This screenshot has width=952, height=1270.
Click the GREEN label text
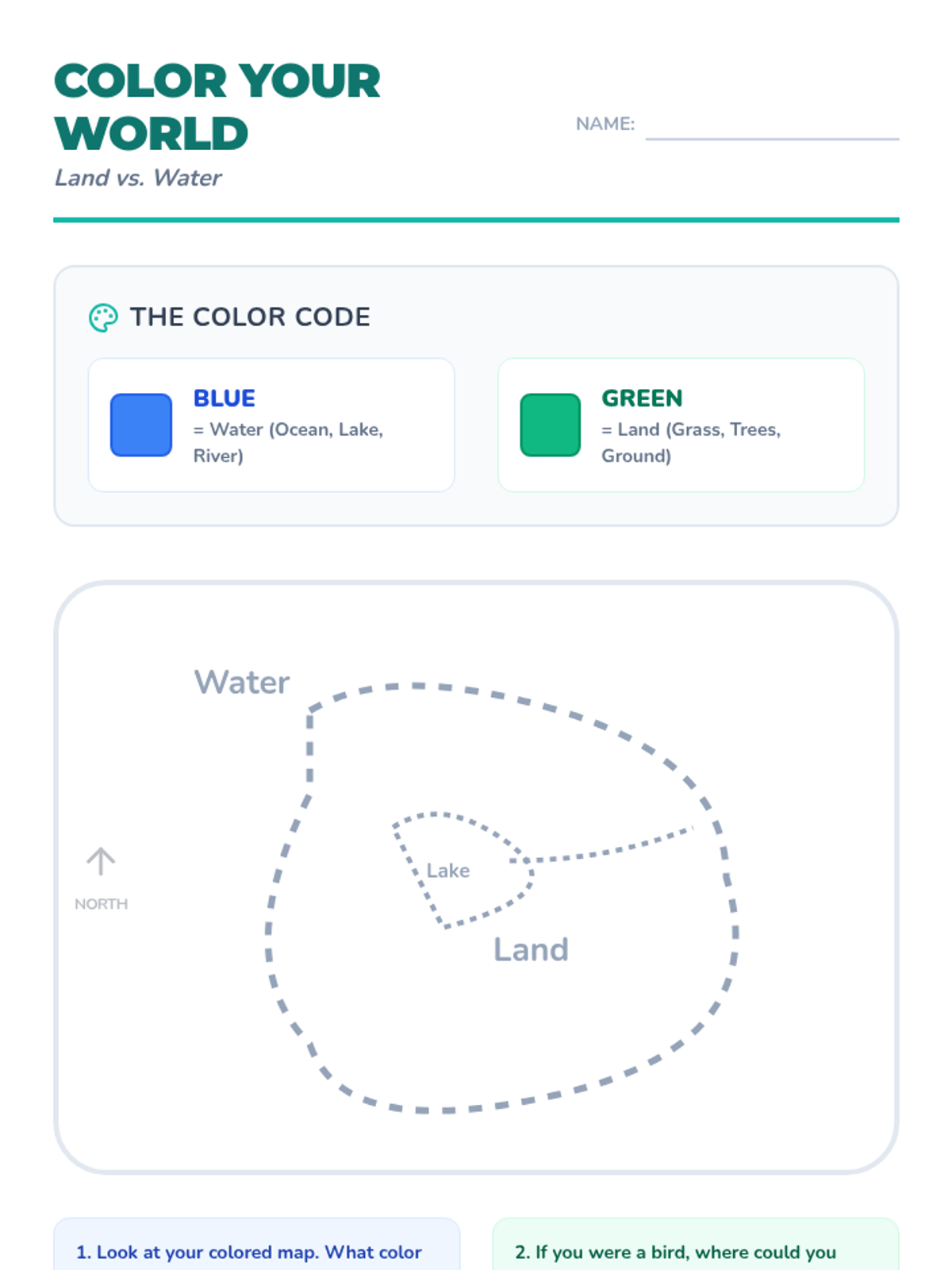coord(642,398)
